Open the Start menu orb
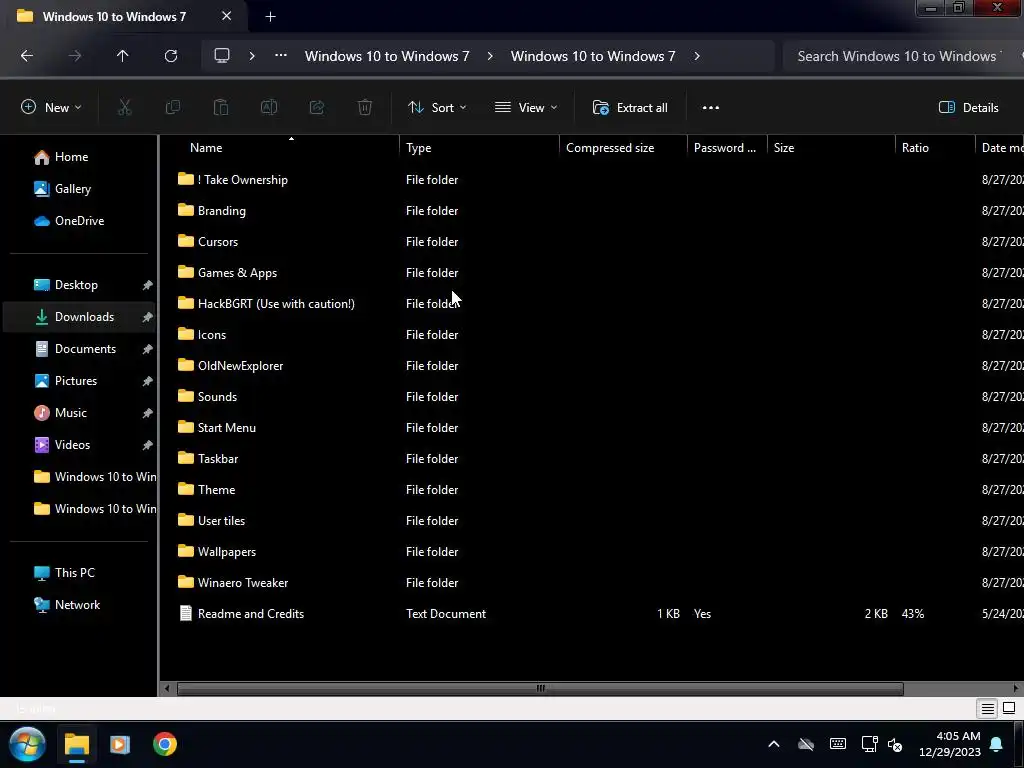The image size is (1024, 768). point(27,744)
